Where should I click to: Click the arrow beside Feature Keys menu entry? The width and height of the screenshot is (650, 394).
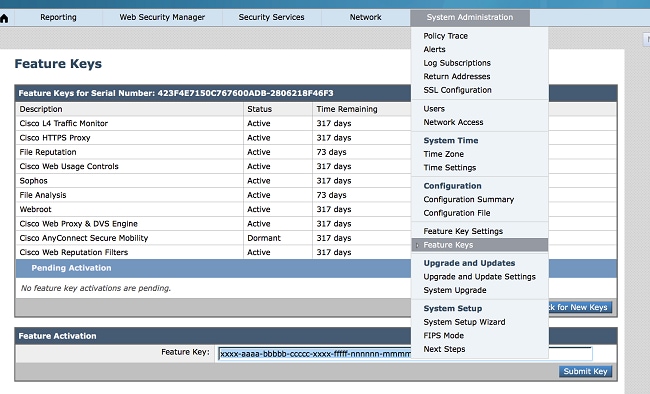(x=417, y=245)
